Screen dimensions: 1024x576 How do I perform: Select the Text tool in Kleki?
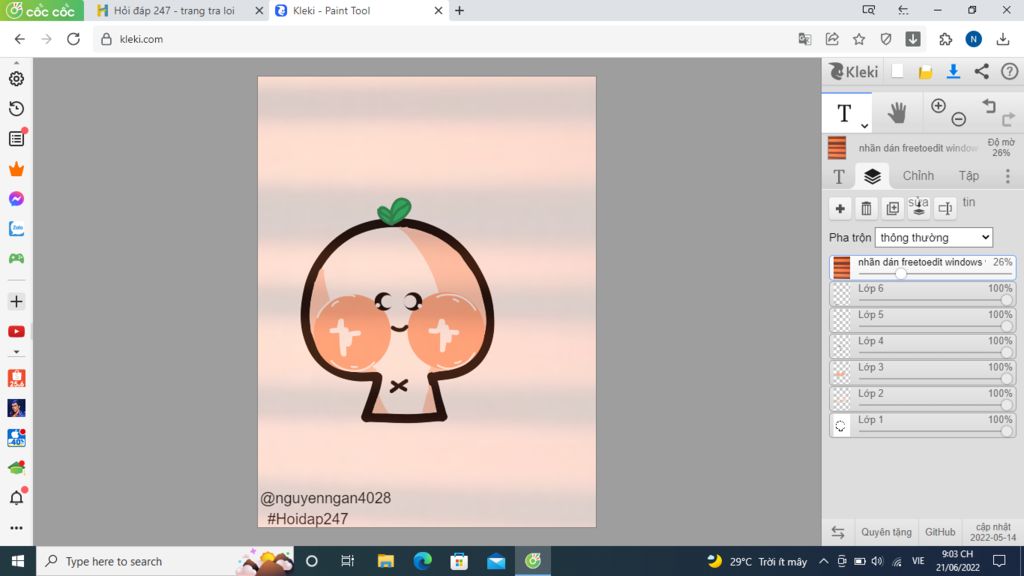point(845,113)
